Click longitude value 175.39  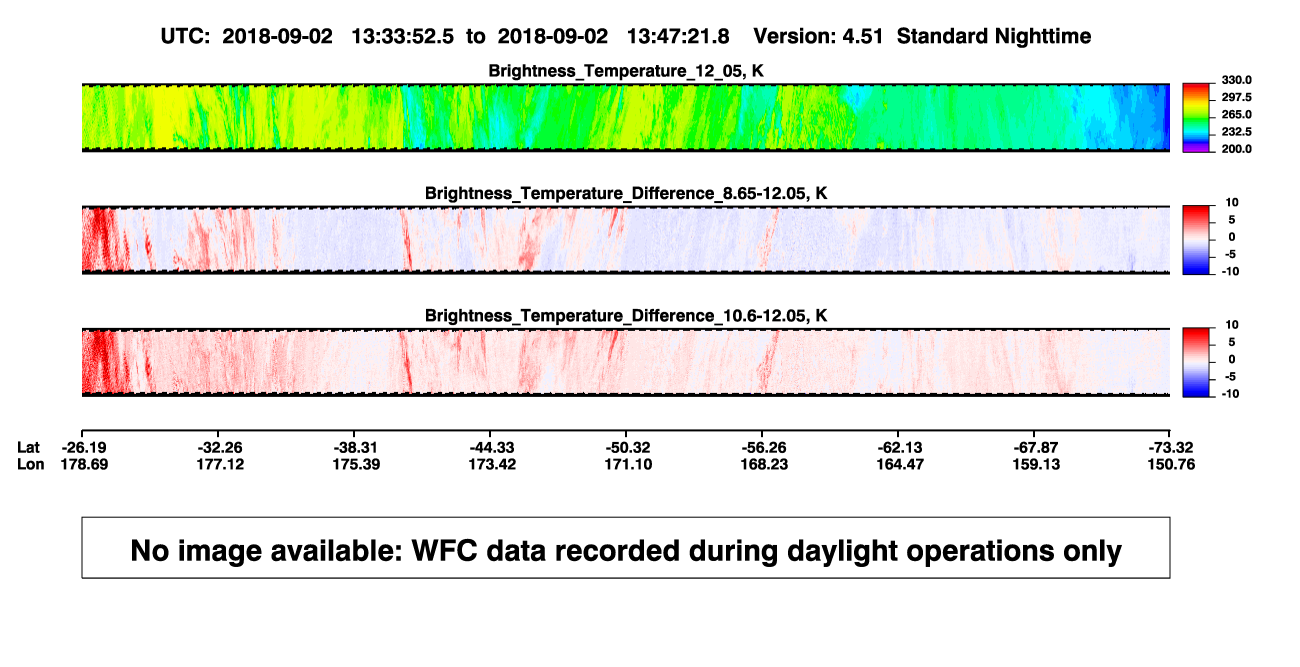coord(357,464)
